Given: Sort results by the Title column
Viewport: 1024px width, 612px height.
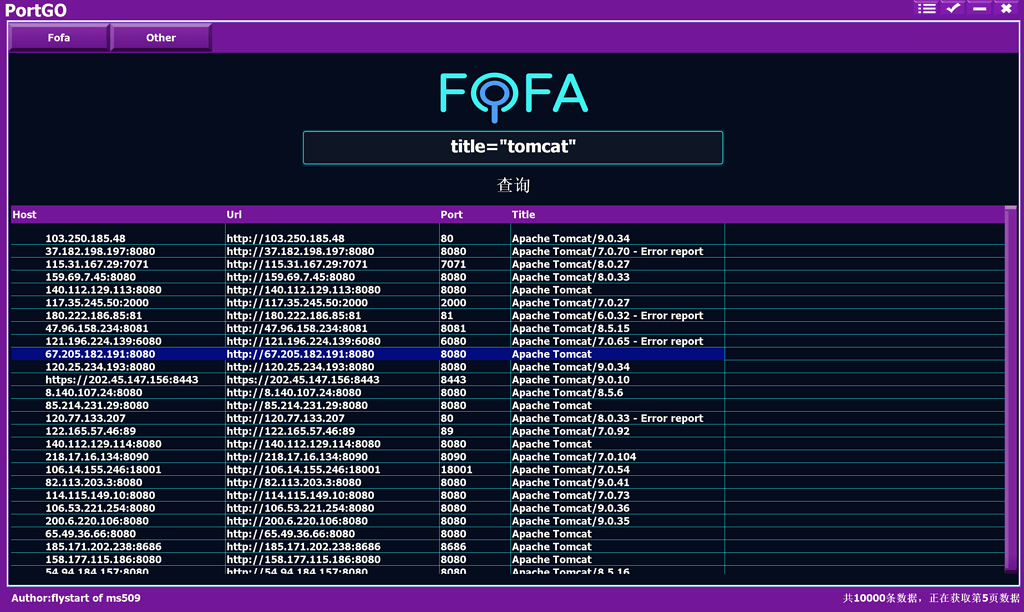Looking at the screenshot, I should pyautogui.click(x=521, y=214).
